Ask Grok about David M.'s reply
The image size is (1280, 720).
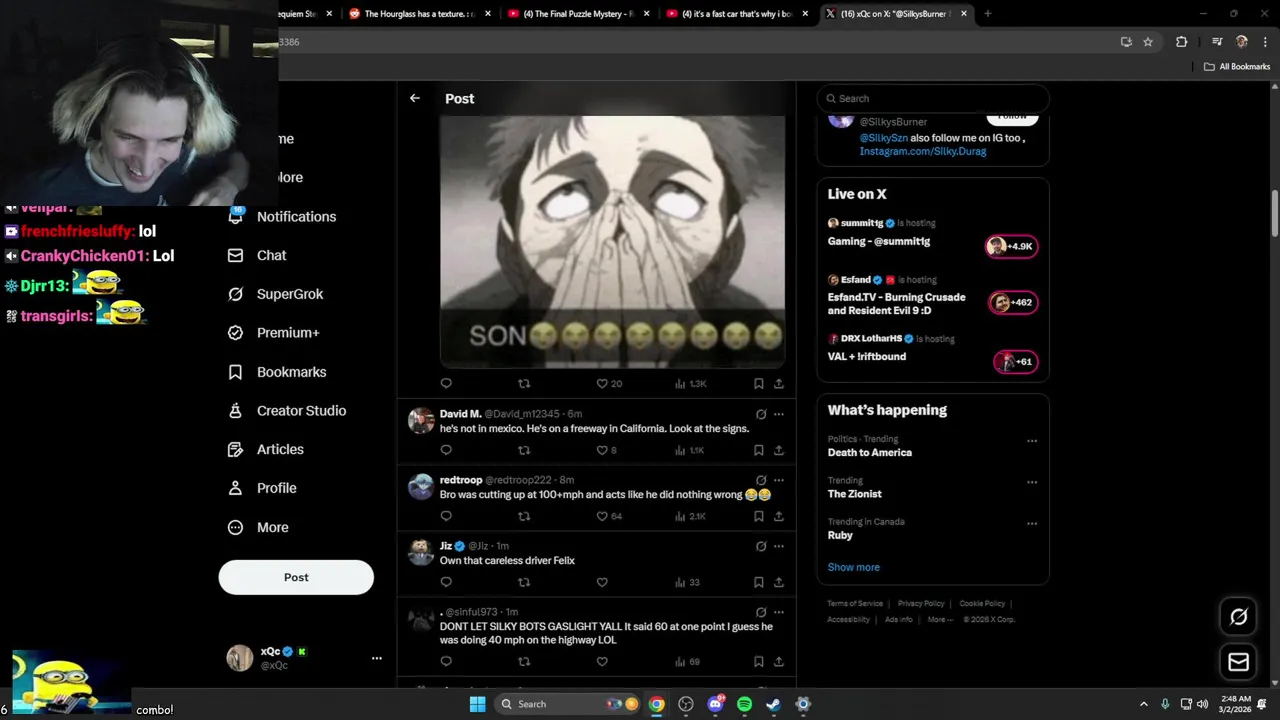tap(761, 414)
